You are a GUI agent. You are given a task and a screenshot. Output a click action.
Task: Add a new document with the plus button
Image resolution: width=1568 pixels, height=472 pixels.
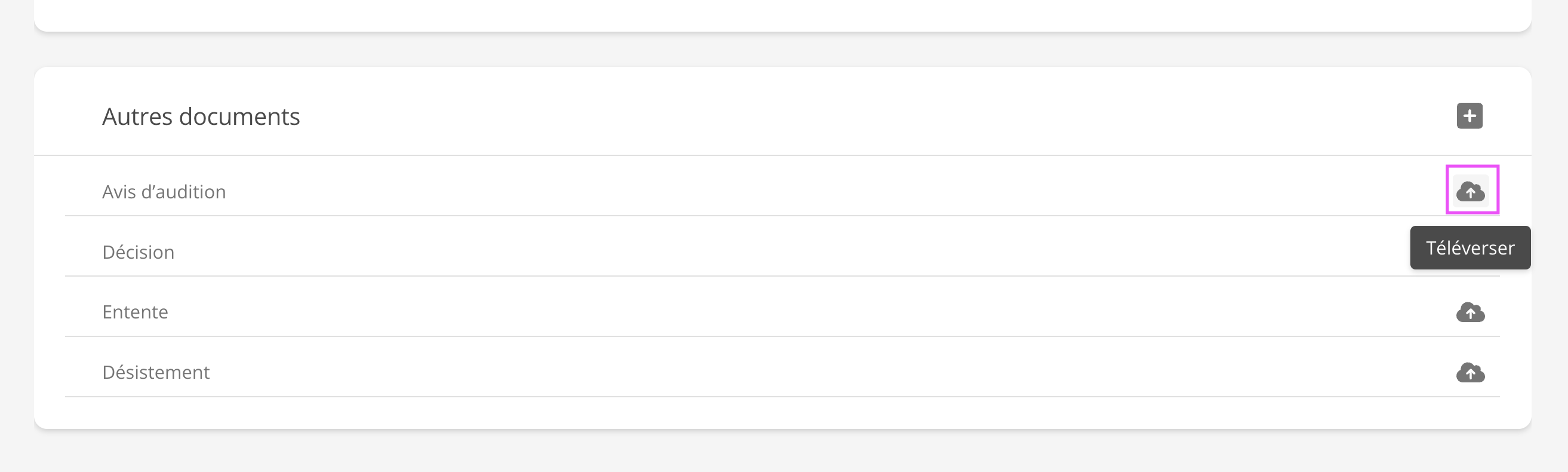pos(1469,116)
